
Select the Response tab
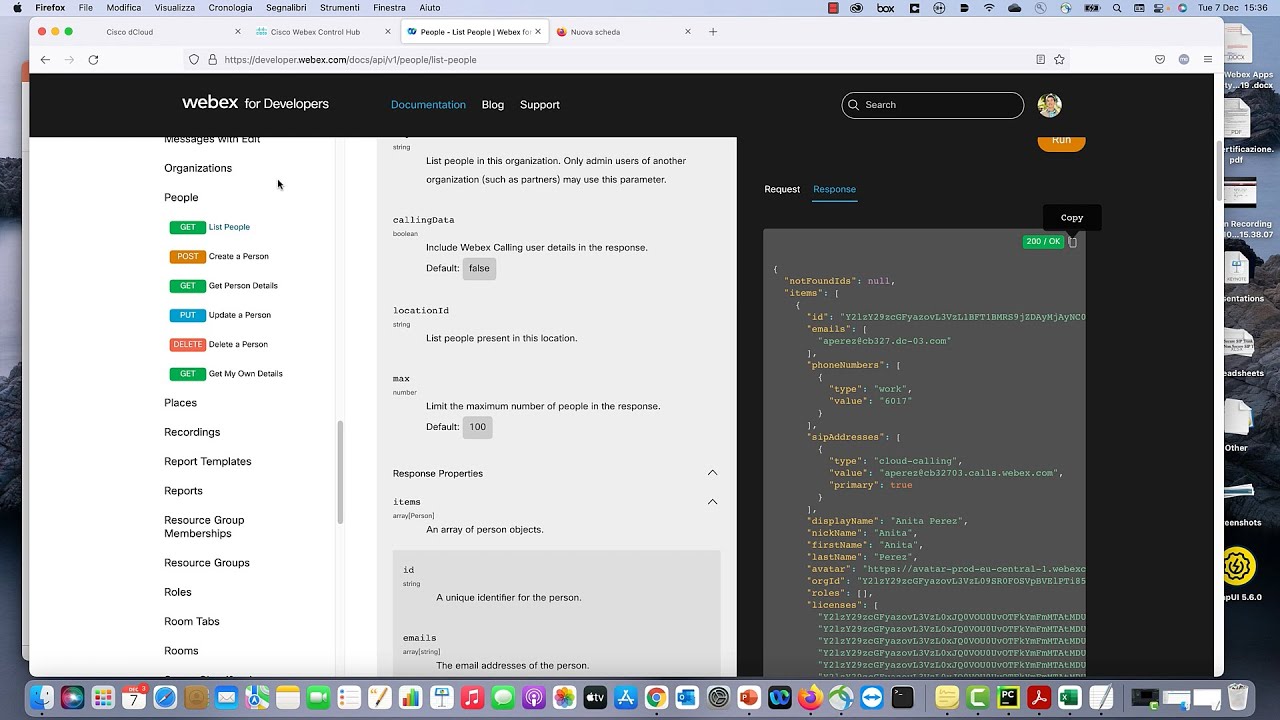tap(834, 189)
